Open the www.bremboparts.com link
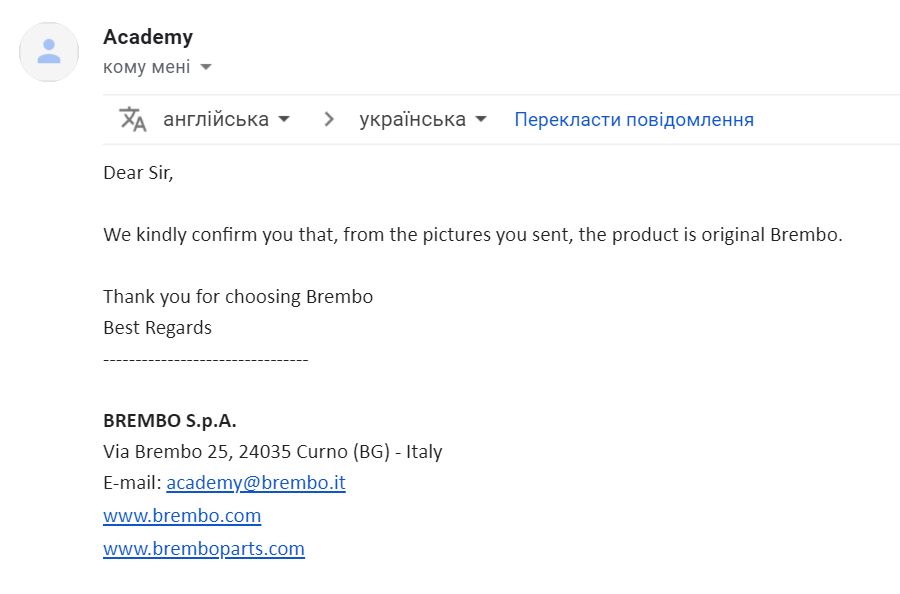 pos(204,548)
